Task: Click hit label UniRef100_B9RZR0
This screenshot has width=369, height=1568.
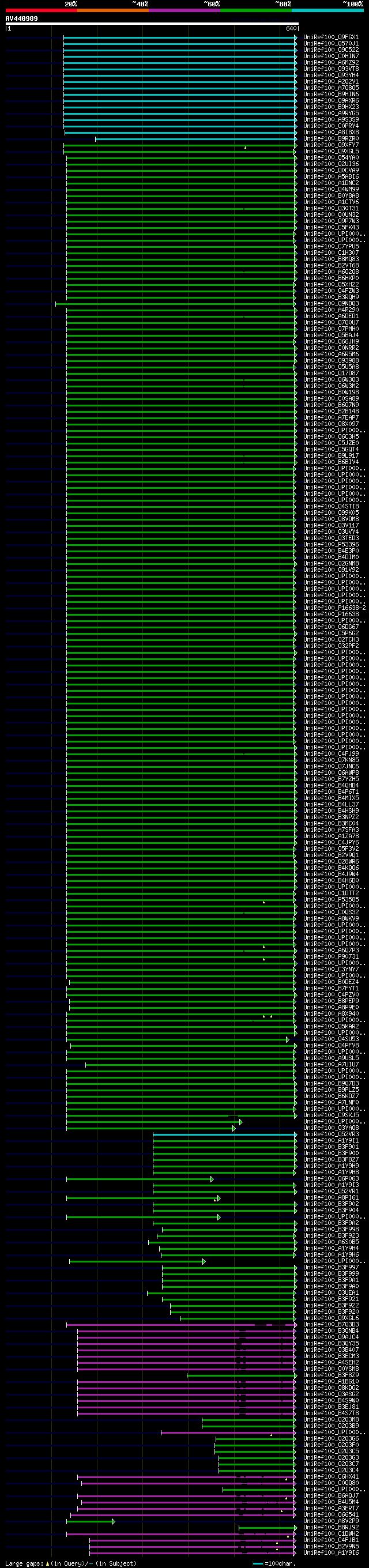Action: point(332,139)
